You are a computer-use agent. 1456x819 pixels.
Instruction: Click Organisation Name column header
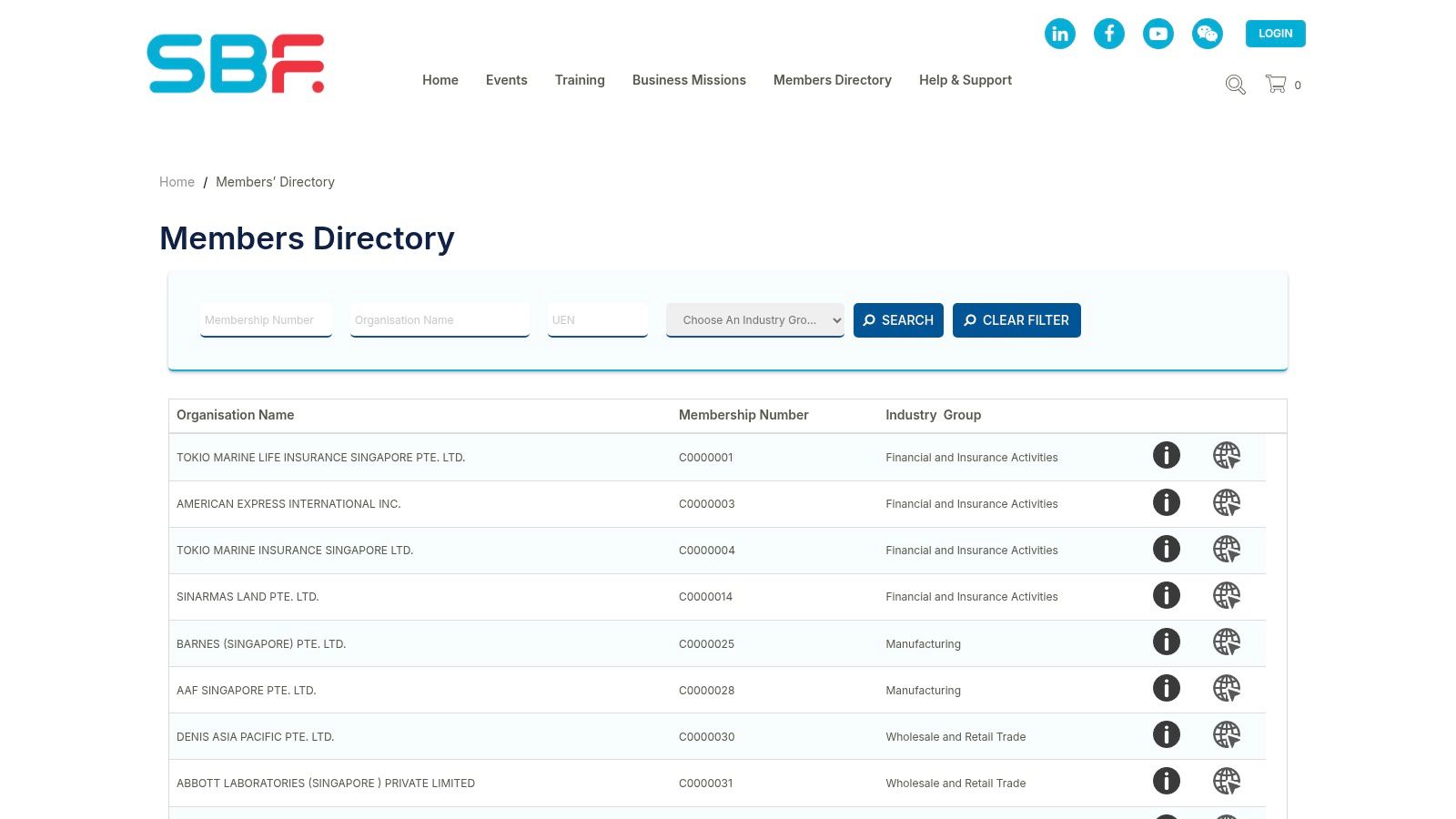coord(235,415)
